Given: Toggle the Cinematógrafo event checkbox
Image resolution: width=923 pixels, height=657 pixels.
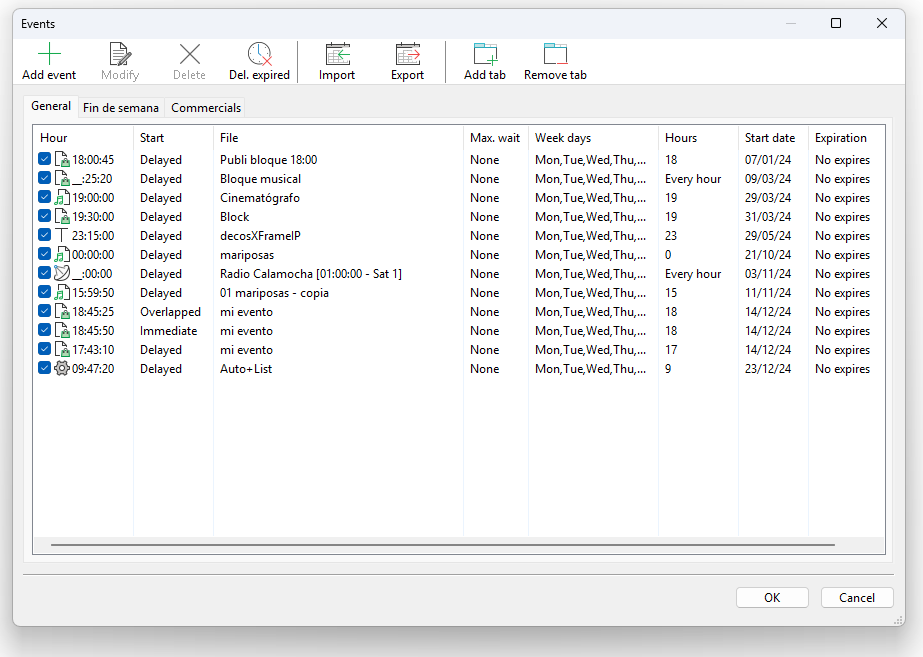Looking at the screenshot, I should click(45, 198).
